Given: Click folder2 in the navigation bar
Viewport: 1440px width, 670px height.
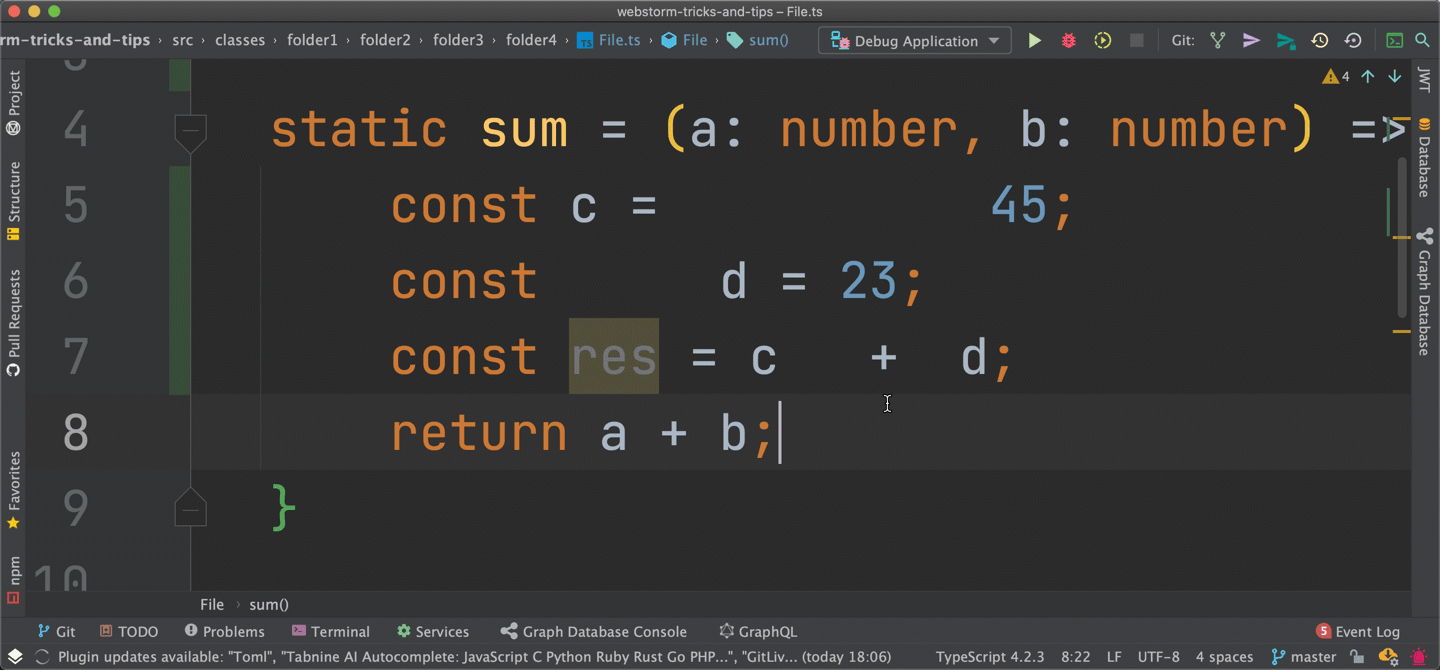Looking at the screenshot, I should click(x=385, y=41).
